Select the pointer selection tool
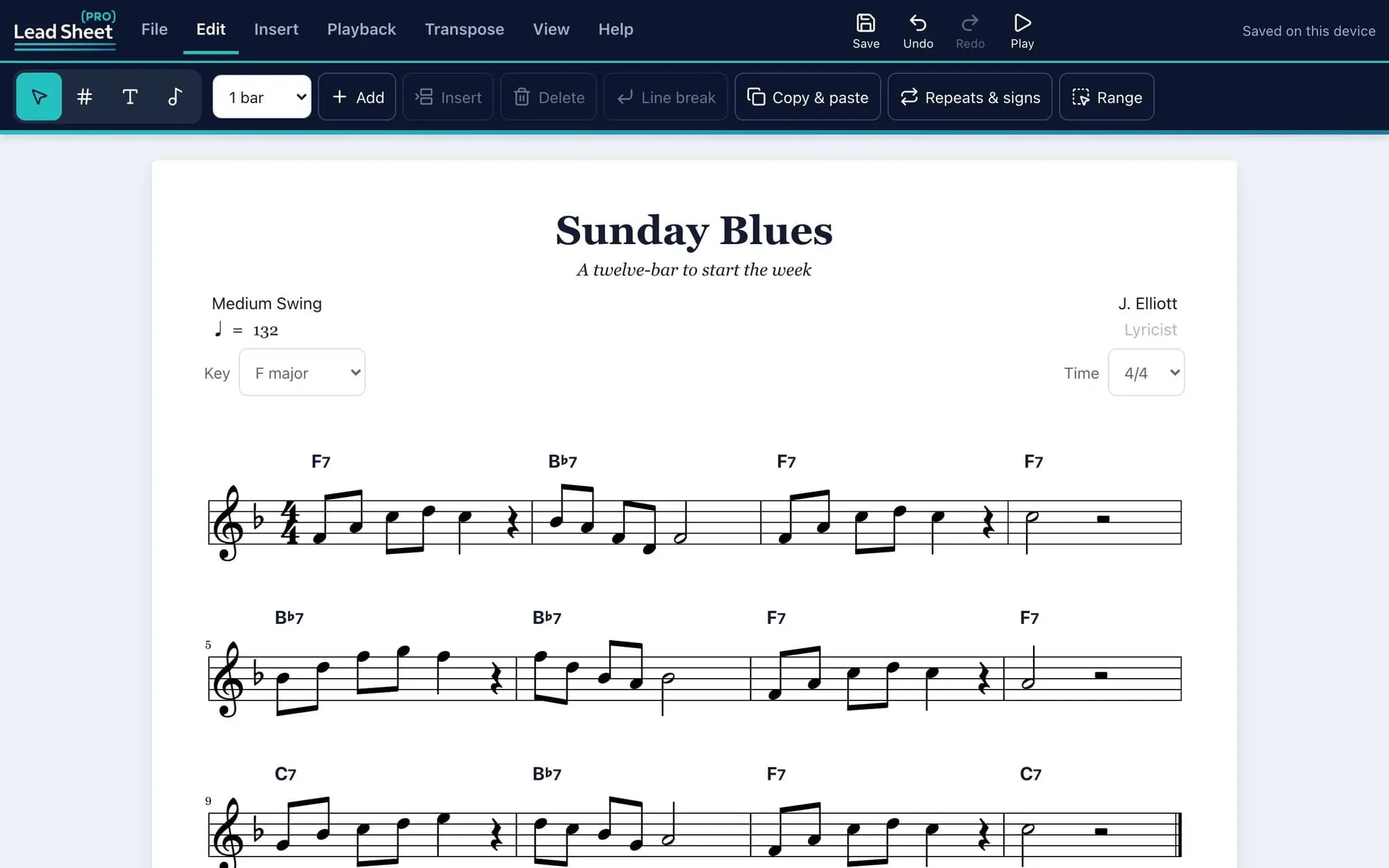 tap(39, 97)
